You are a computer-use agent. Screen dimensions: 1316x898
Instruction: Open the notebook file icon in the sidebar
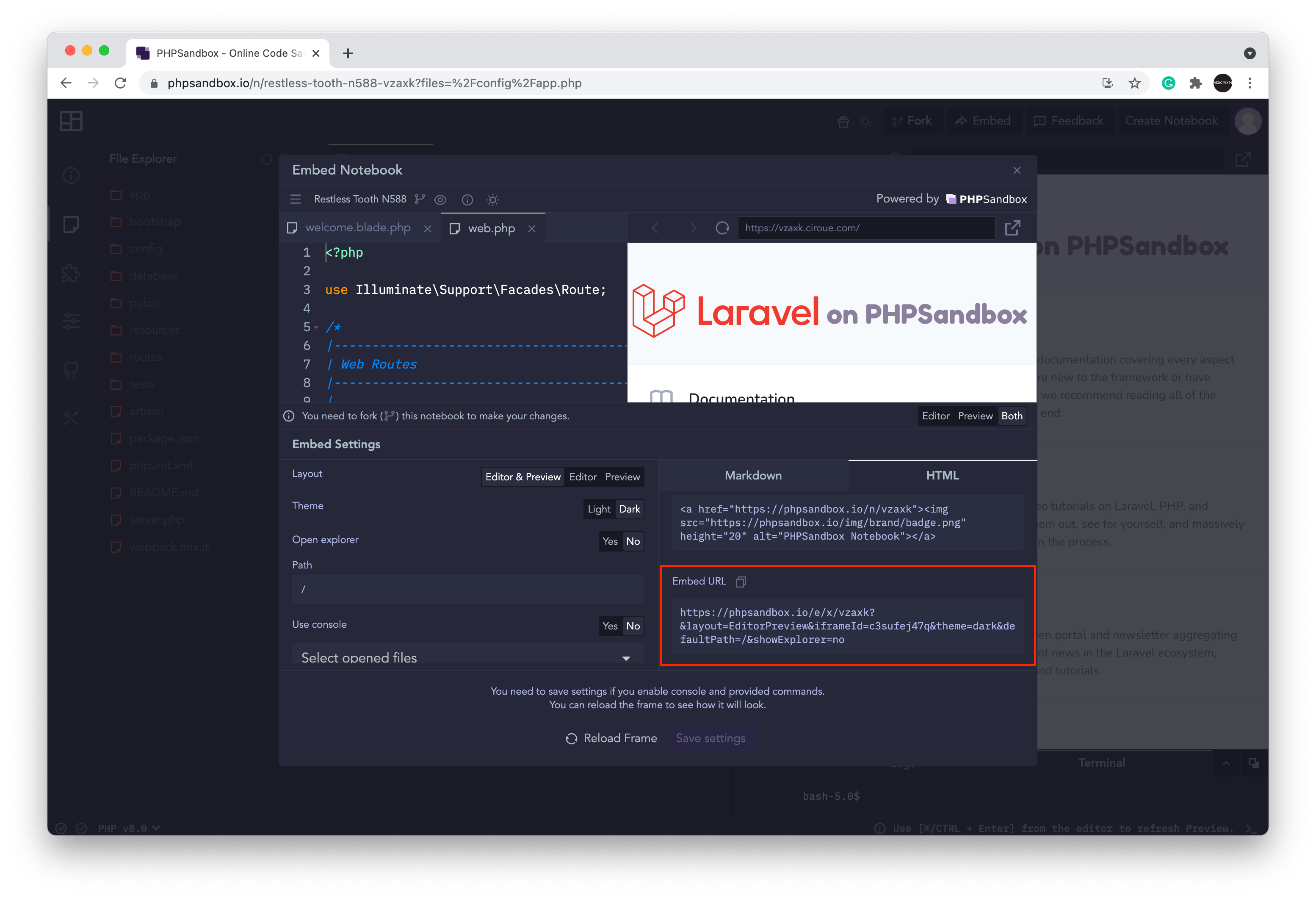[72, 224]
